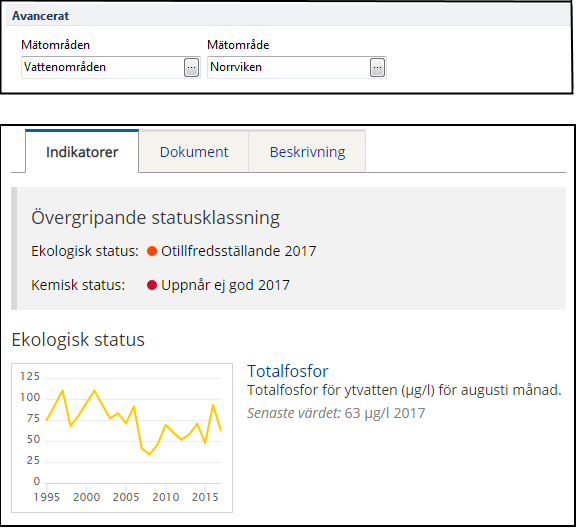This screenshot has width=578, height=530.
Task: Open the Beskrivning tab
Action: [x=307, y=151]
